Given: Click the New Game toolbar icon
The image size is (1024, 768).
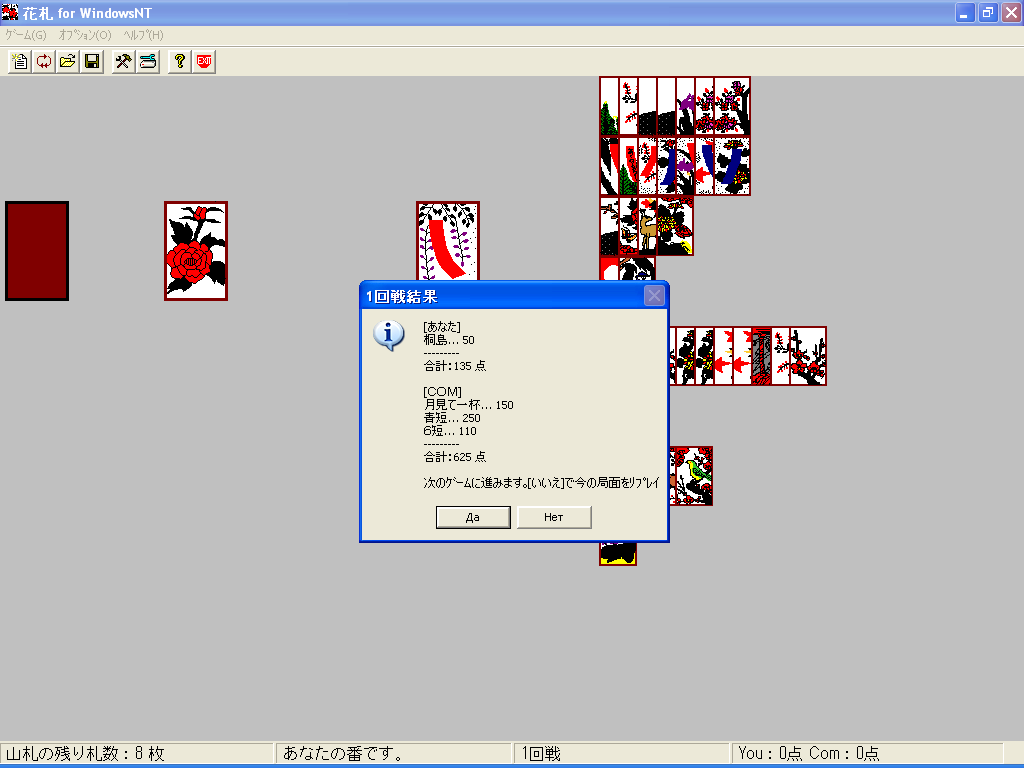Looking at the screenshot, I should tap(20, 61).
